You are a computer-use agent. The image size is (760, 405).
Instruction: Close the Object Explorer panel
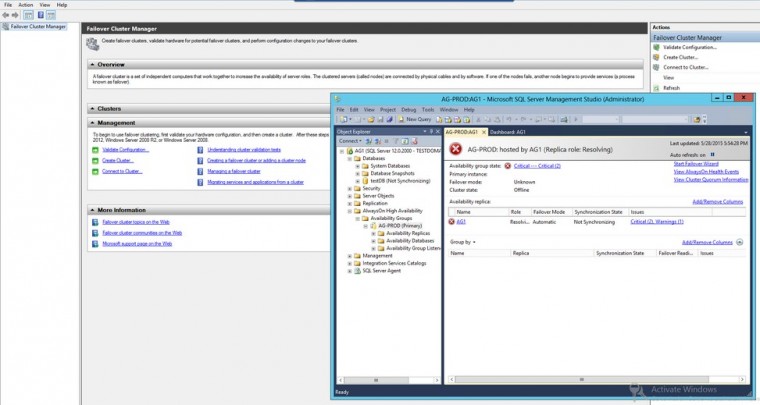pyautogui.click(x=438, y=132)
